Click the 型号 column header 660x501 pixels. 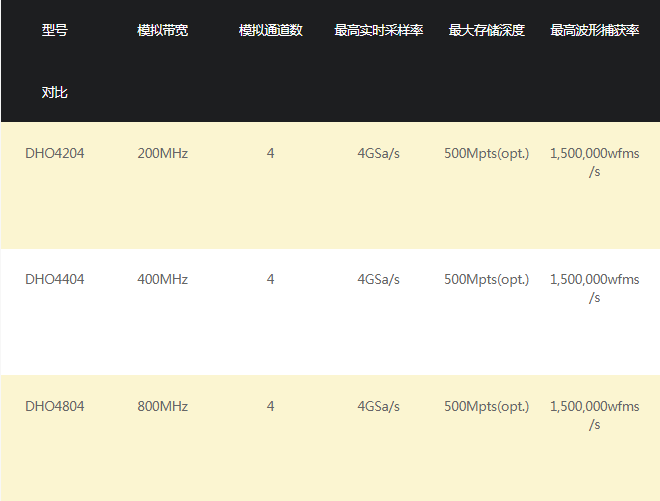(55, 30)
